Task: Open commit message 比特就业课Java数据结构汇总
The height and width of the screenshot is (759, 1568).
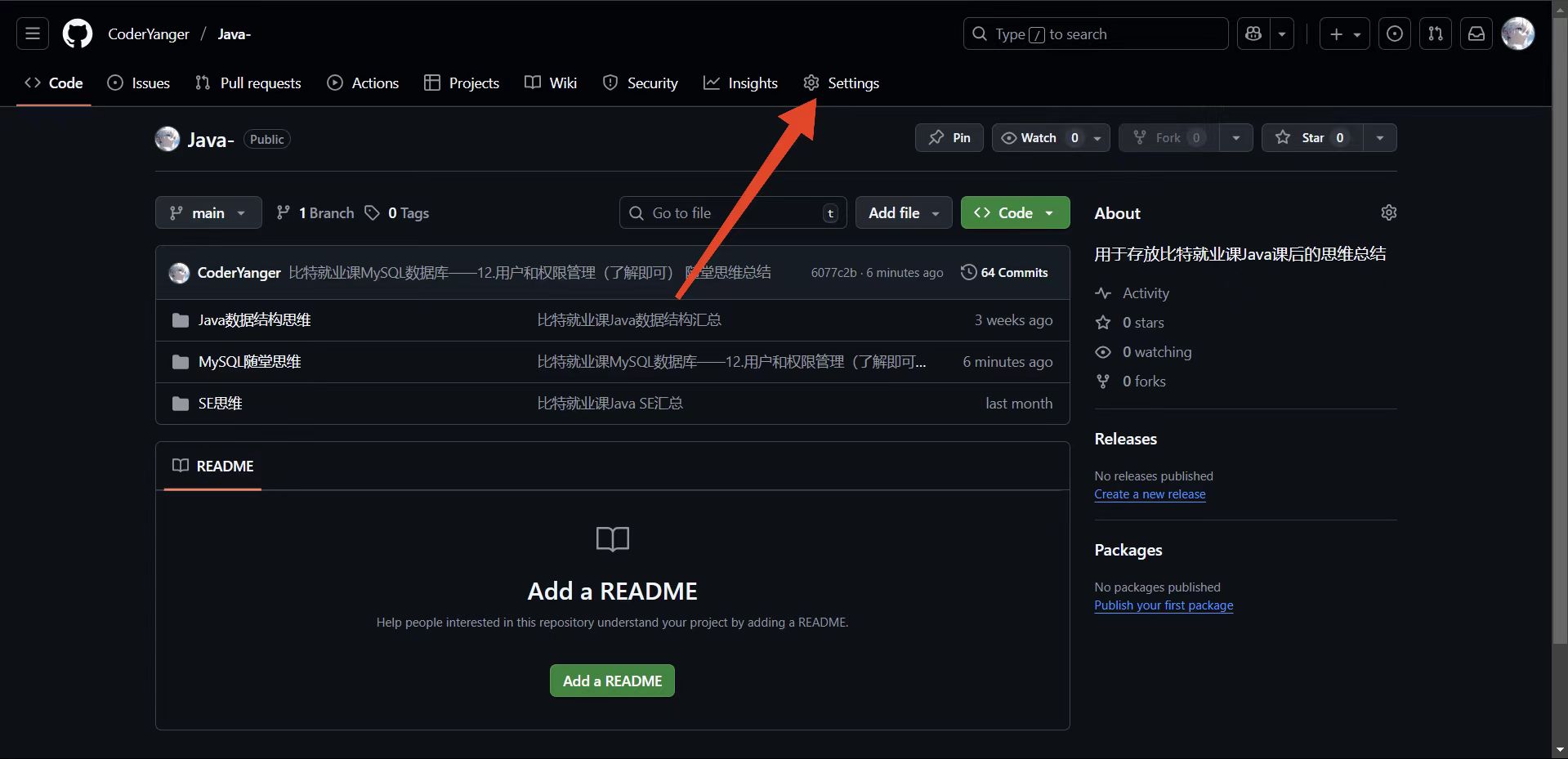Action: pyautogui.click(x=629, y=320)
